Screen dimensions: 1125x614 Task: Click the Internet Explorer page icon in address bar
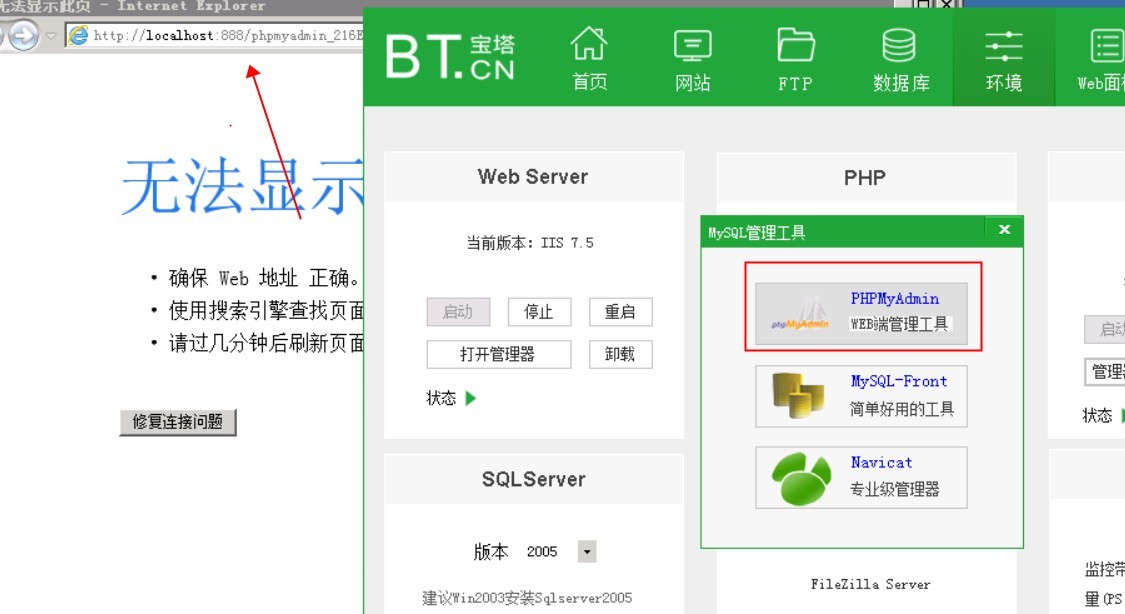(x=78, y=34)
